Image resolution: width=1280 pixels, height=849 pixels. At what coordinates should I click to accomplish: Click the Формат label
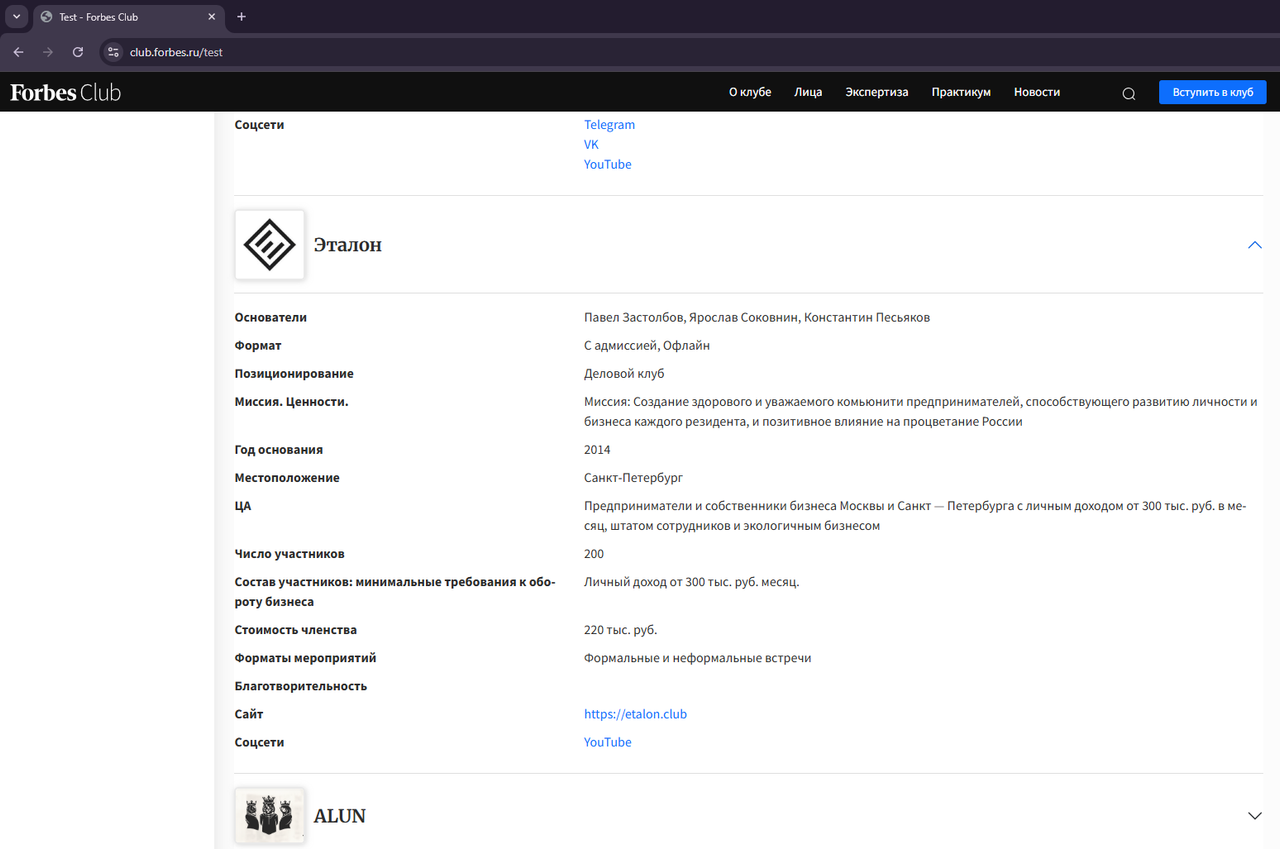258,346
